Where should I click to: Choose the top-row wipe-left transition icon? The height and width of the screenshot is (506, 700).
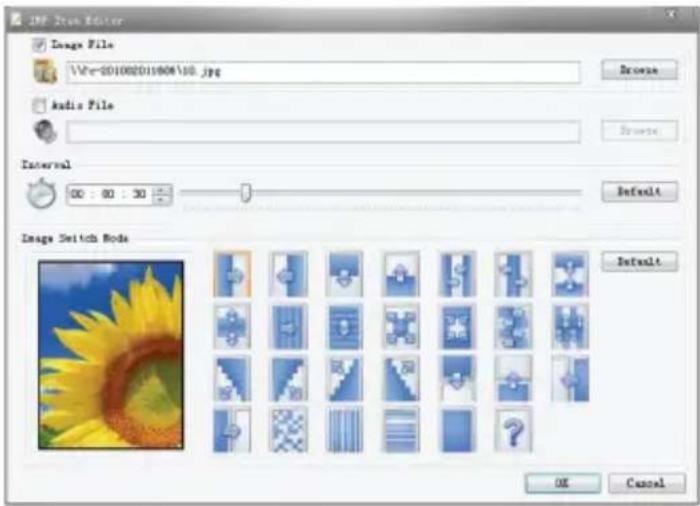(288, 274)
